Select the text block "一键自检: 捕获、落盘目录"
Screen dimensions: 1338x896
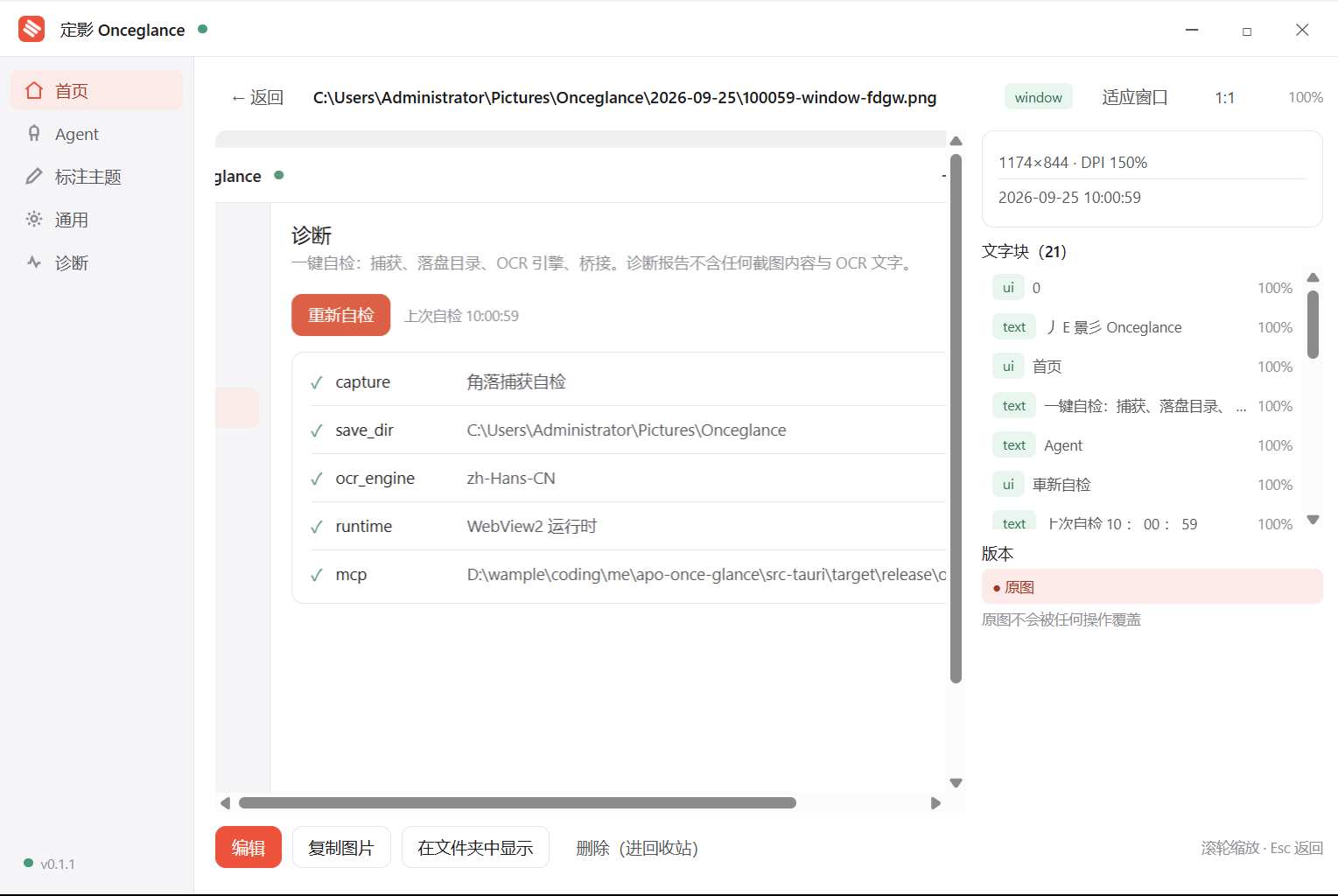tap(1143, 406)
